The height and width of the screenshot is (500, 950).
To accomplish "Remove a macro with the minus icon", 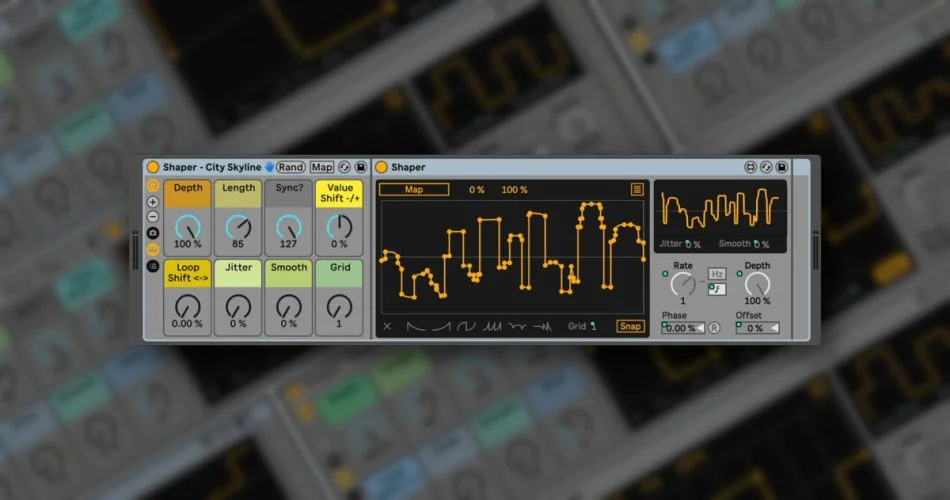I will (x=153, y=217).
